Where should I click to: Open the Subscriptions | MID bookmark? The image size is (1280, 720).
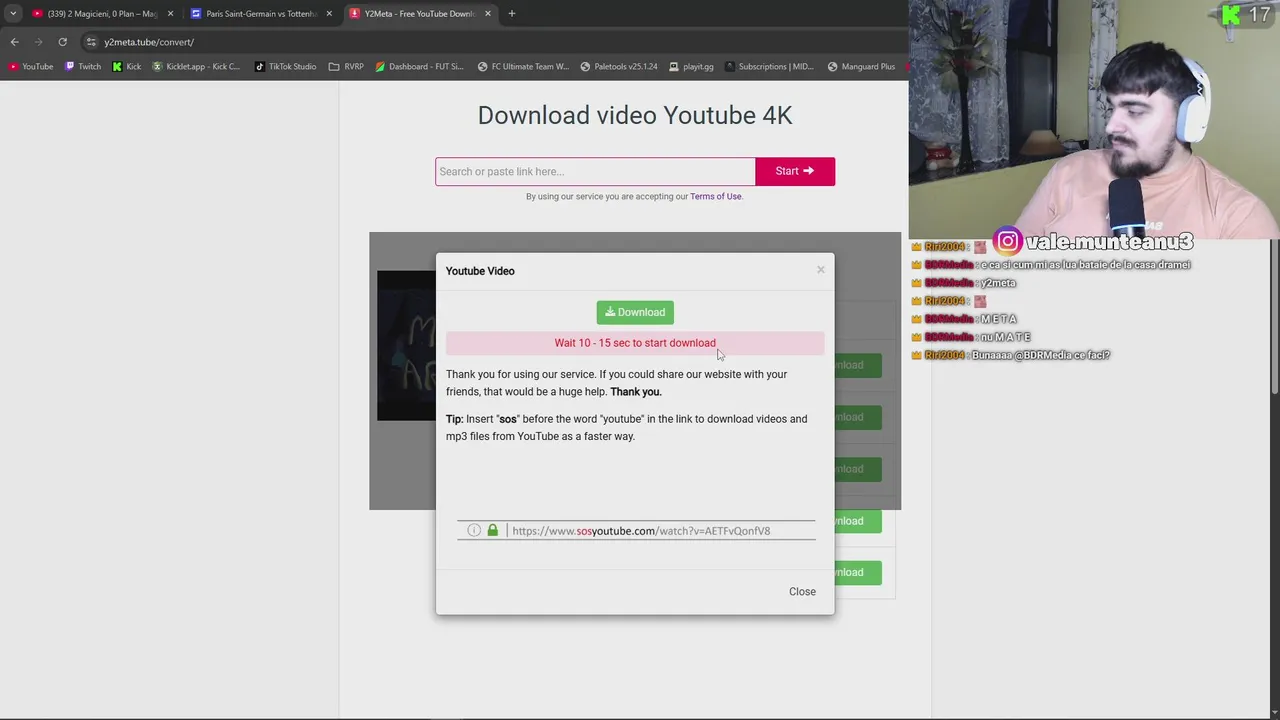point(769,67)
